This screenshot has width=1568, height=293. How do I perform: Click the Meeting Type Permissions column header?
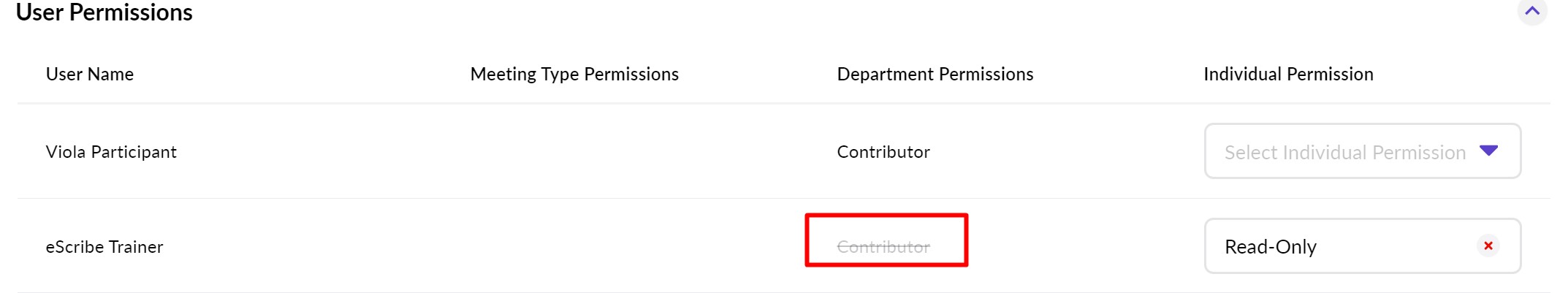pos(574,75)
